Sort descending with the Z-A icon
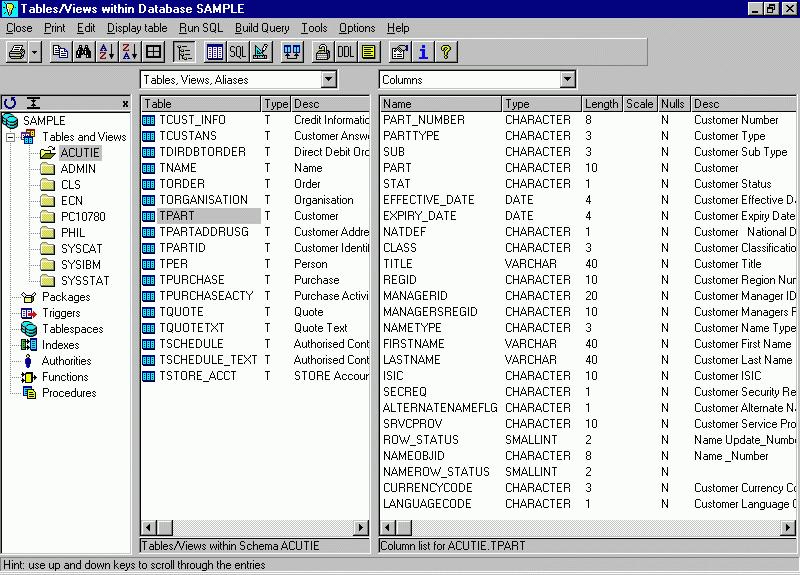 pyautogui.click(x=130, y=52)
